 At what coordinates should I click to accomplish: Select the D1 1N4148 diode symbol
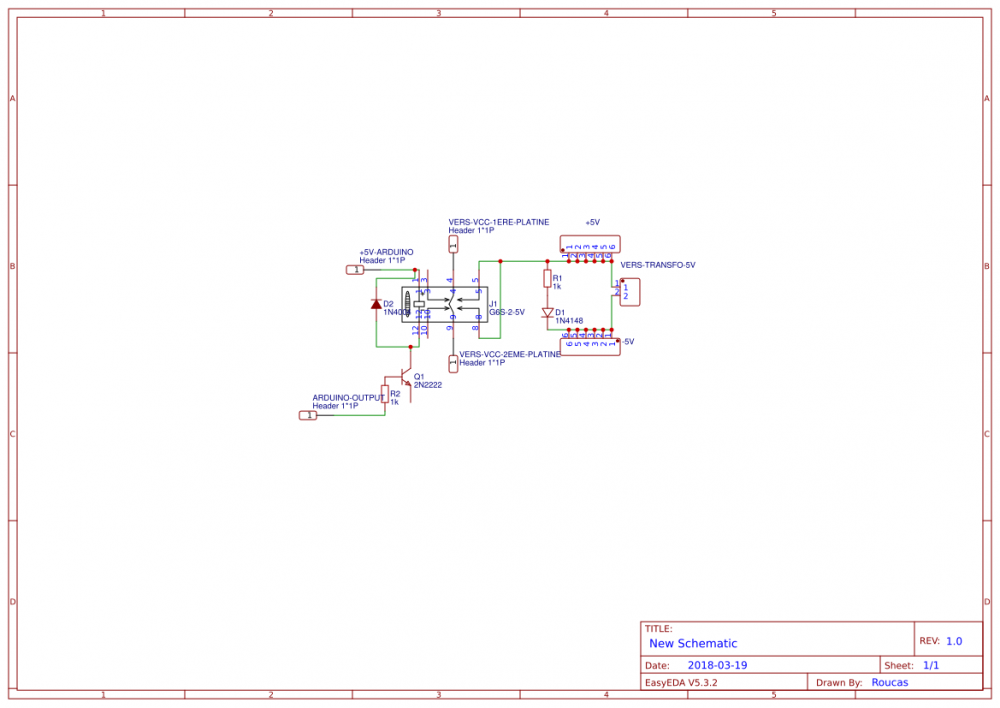pos(547,313)
